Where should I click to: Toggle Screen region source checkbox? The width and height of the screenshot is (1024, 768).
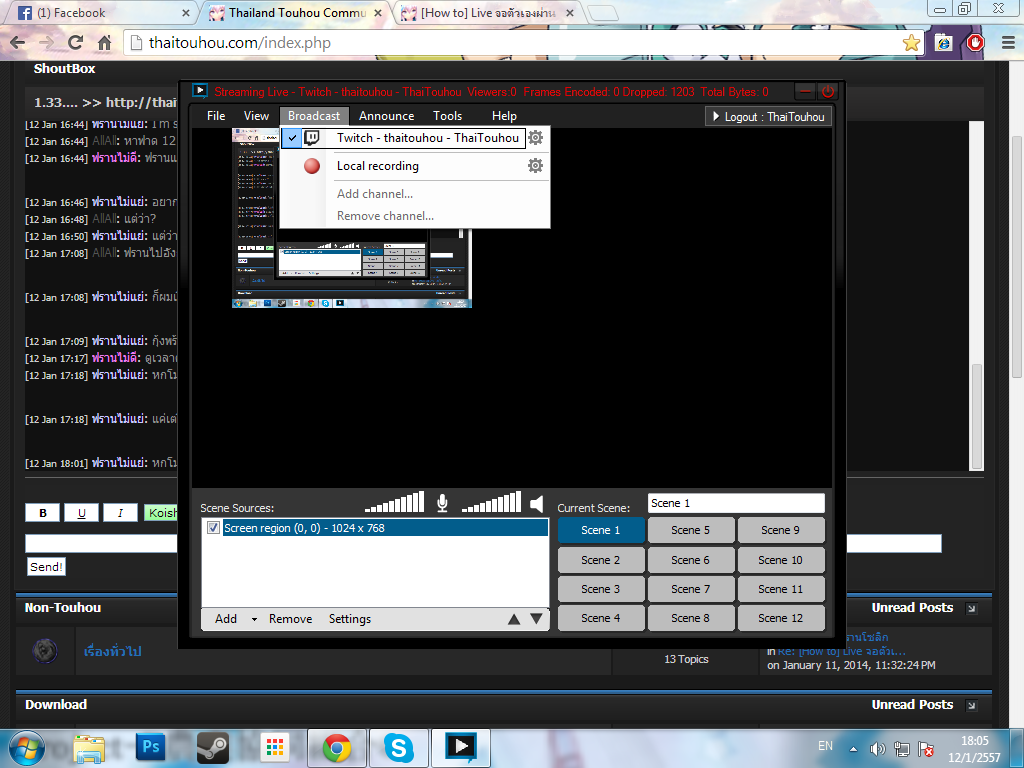tap(213, 528)
